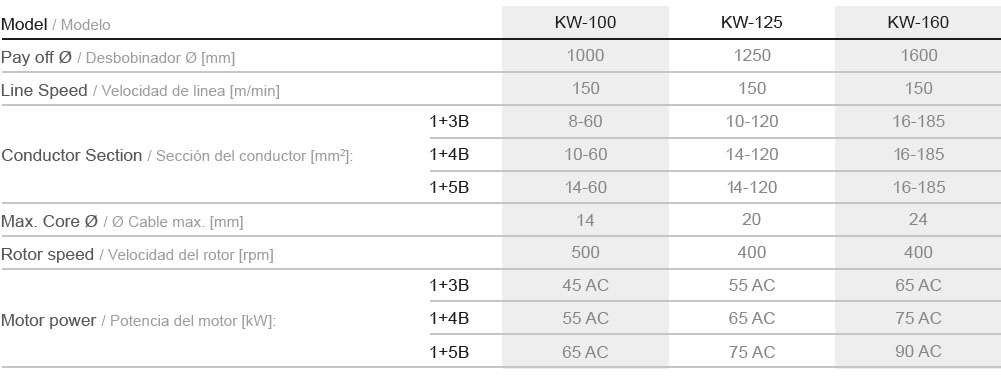Click the KW-100 column header
1001x377 pixels.
(x=585, y=22)
